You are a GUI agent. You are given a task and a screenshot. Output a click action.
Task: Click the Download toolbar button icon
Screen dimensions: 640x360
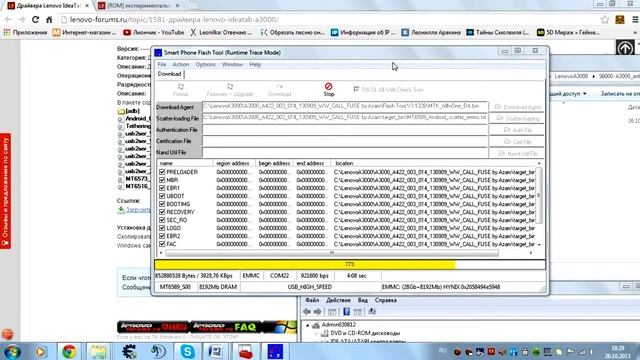coord(280,87)
